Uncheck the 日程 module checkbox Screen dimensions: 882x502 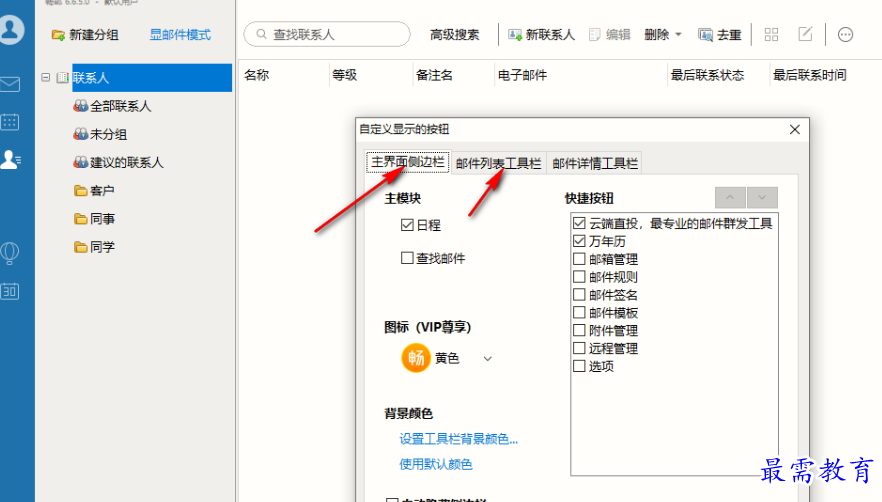click(407, 225)
